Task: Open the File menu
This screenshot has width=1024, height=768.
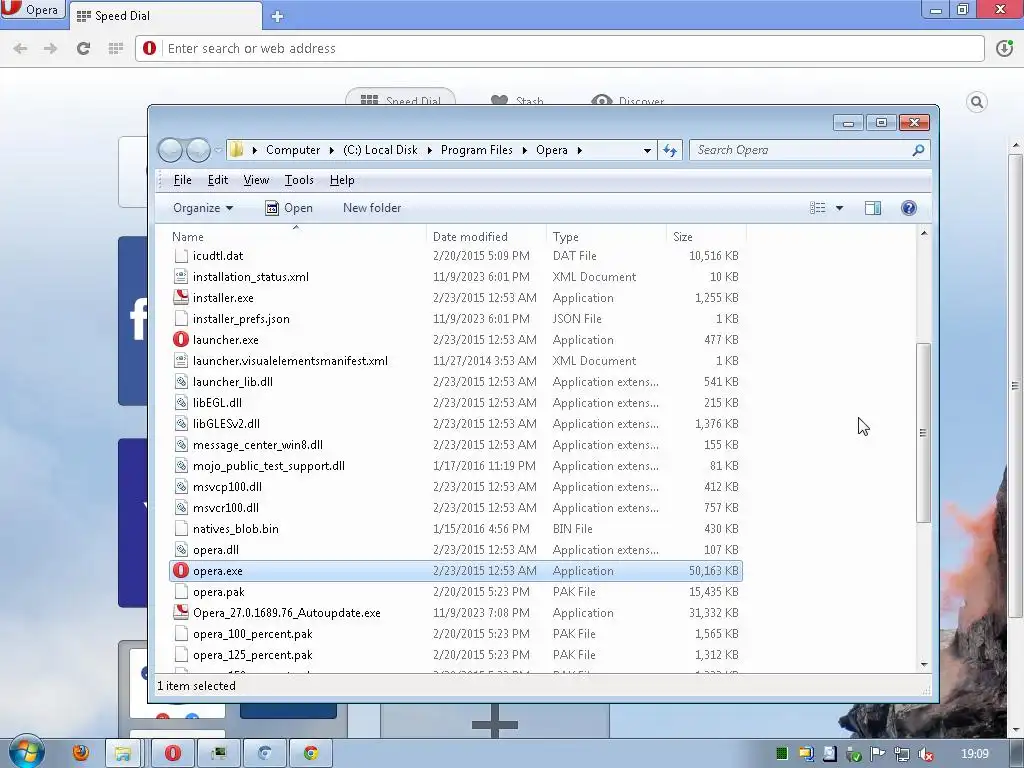Action: tap(182, 180)
